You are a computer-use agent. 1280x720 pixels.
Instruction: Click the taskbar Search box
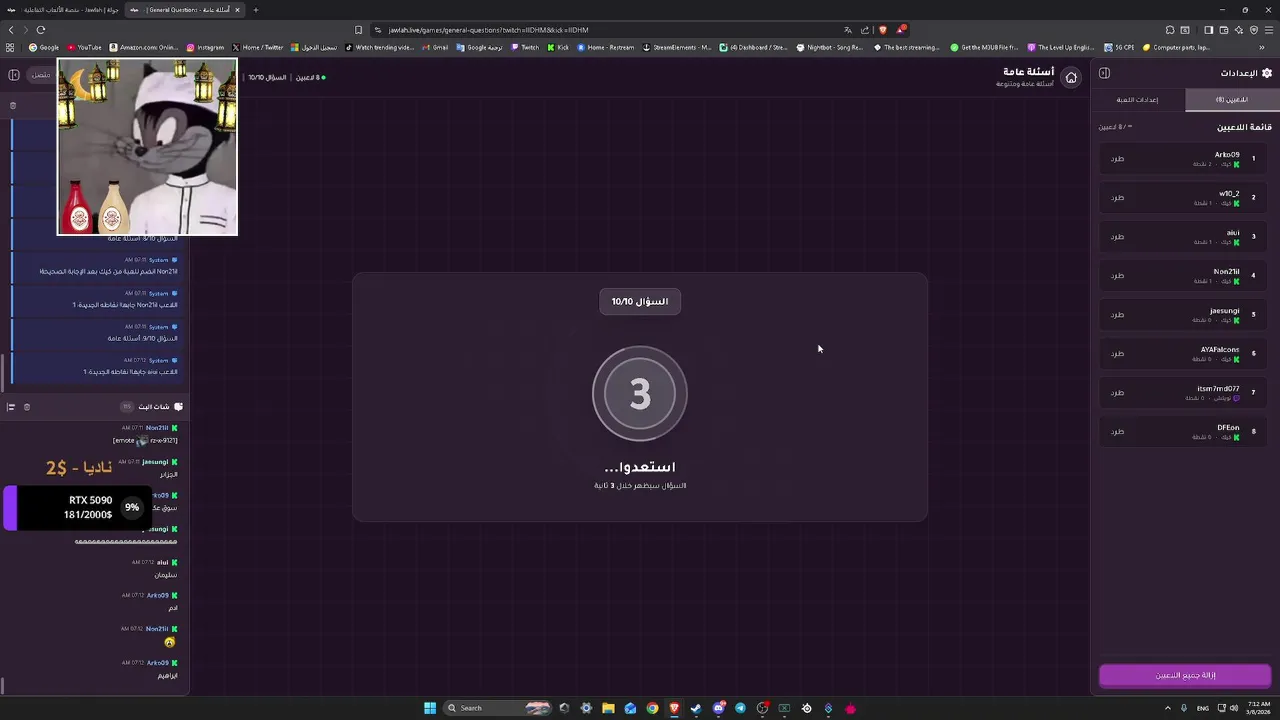tap(498, 708)
